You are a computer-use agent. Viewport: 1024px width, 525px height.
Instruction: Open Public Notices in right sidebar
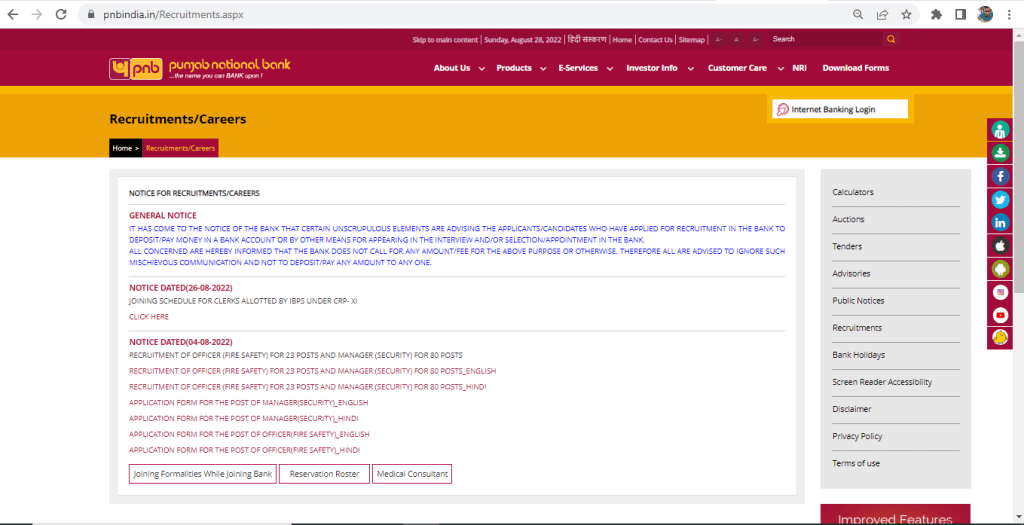click(x=858, y=300)
